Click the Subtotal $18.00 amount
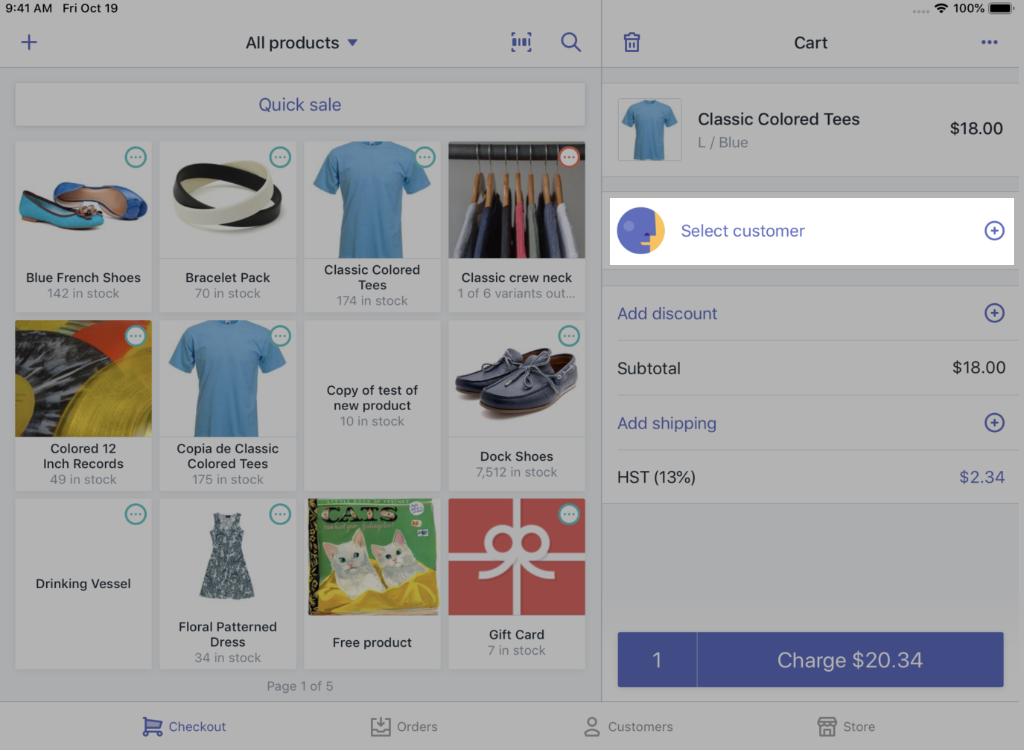This screenshot has width=1024, height=750. pyautogui.click(x=978, y=368)
